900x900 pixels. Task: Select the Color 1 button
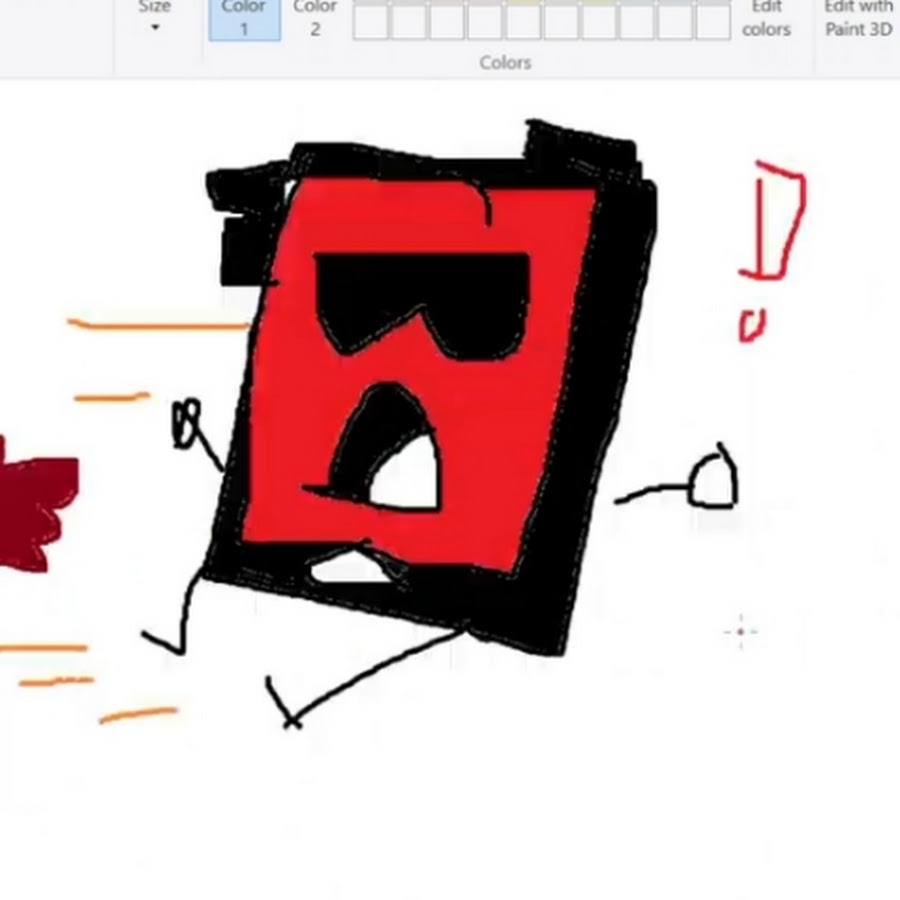coord(244,19)
